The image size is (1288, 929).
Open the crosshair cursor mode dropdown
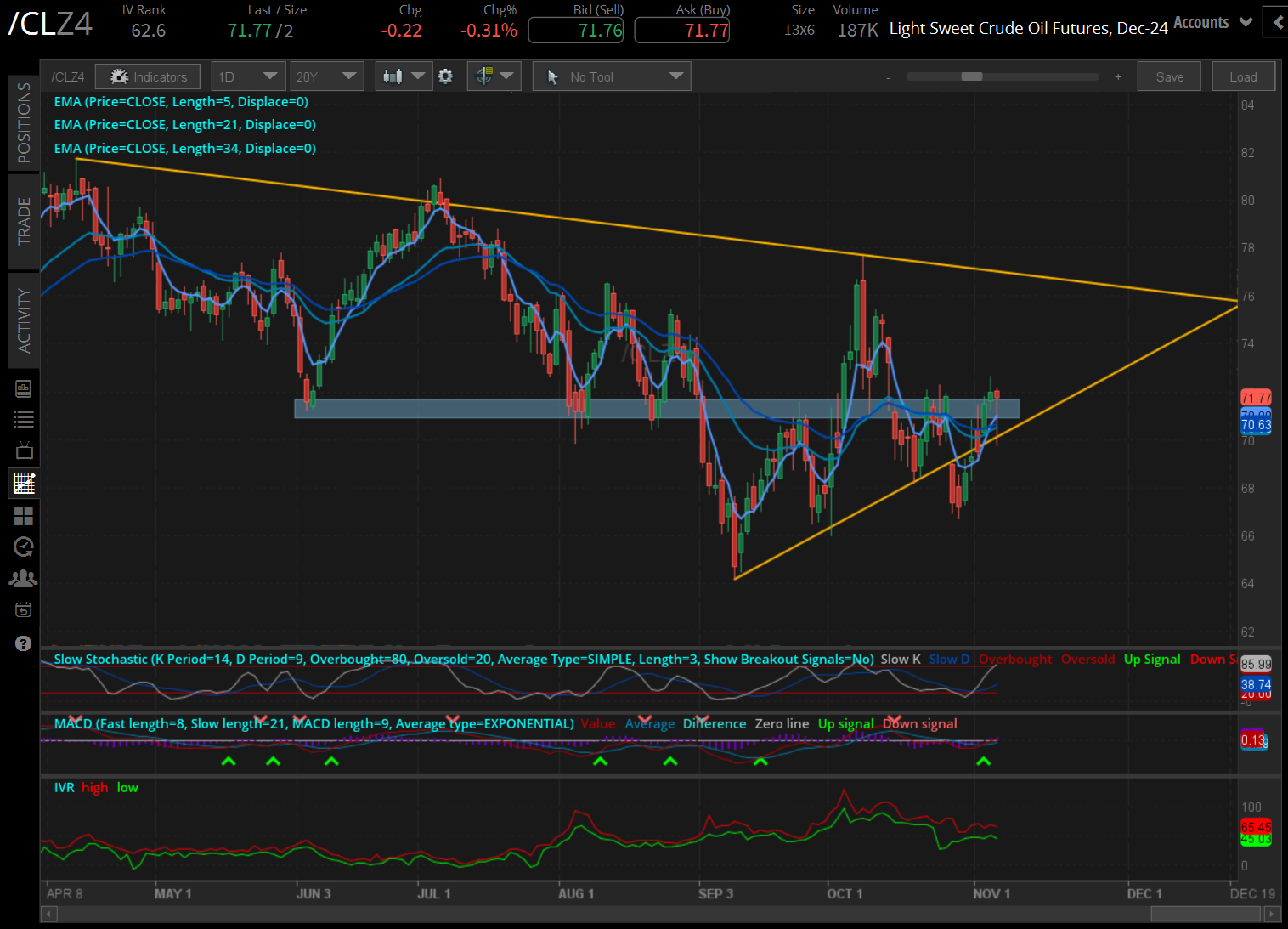494,76
